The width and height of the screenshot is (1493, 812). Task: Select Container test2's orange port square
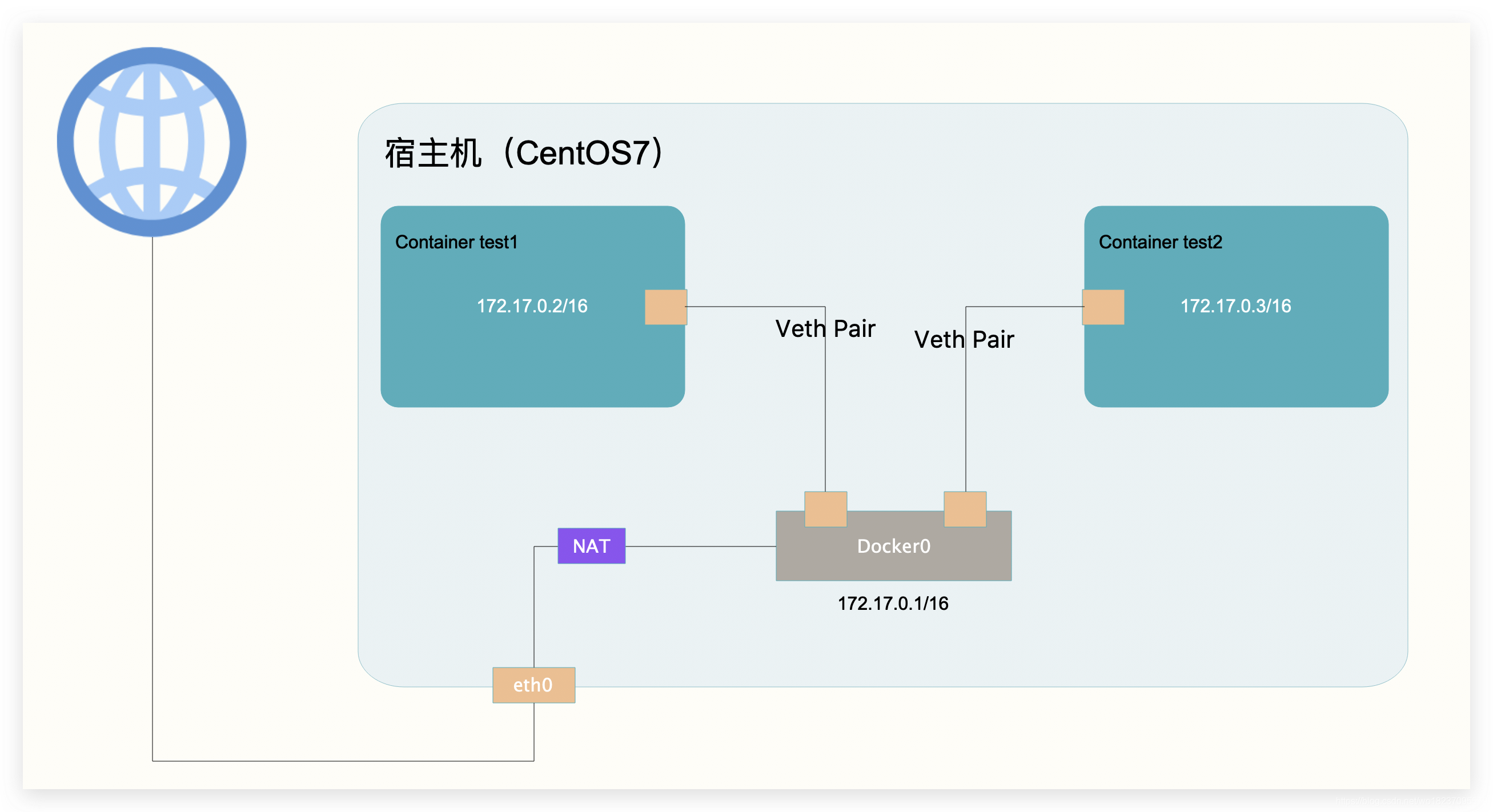pyautogui.click(x=1103, y=307)
